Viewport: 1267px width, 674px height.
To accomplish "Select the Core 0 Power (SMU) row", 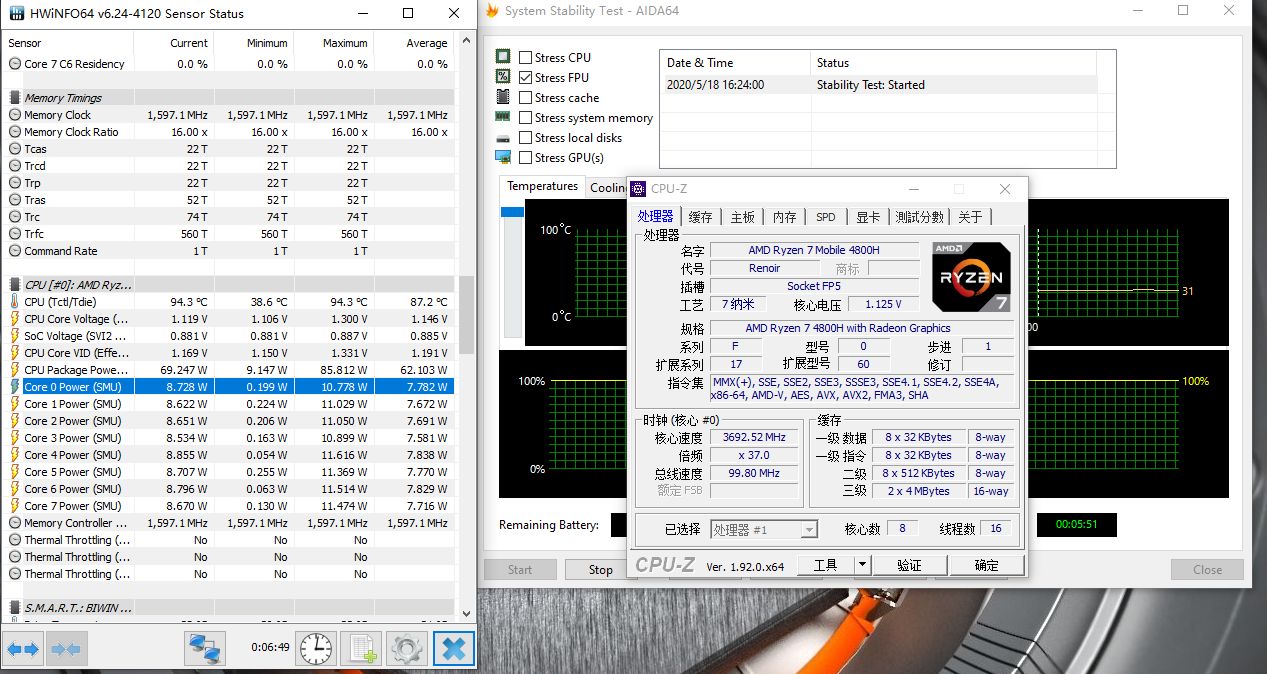I will 72,387.
